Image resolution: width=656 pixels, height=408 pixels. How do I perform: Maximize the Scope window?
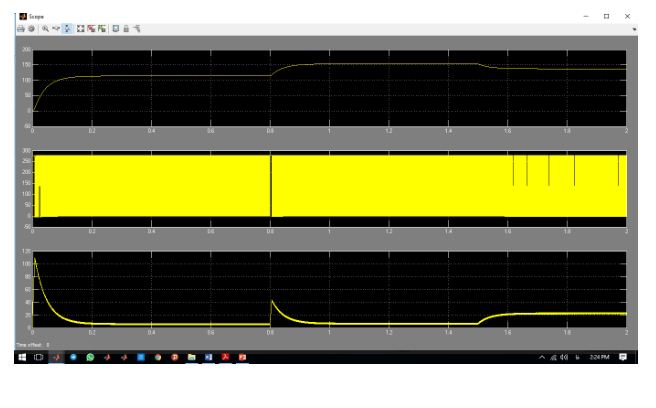606,16
